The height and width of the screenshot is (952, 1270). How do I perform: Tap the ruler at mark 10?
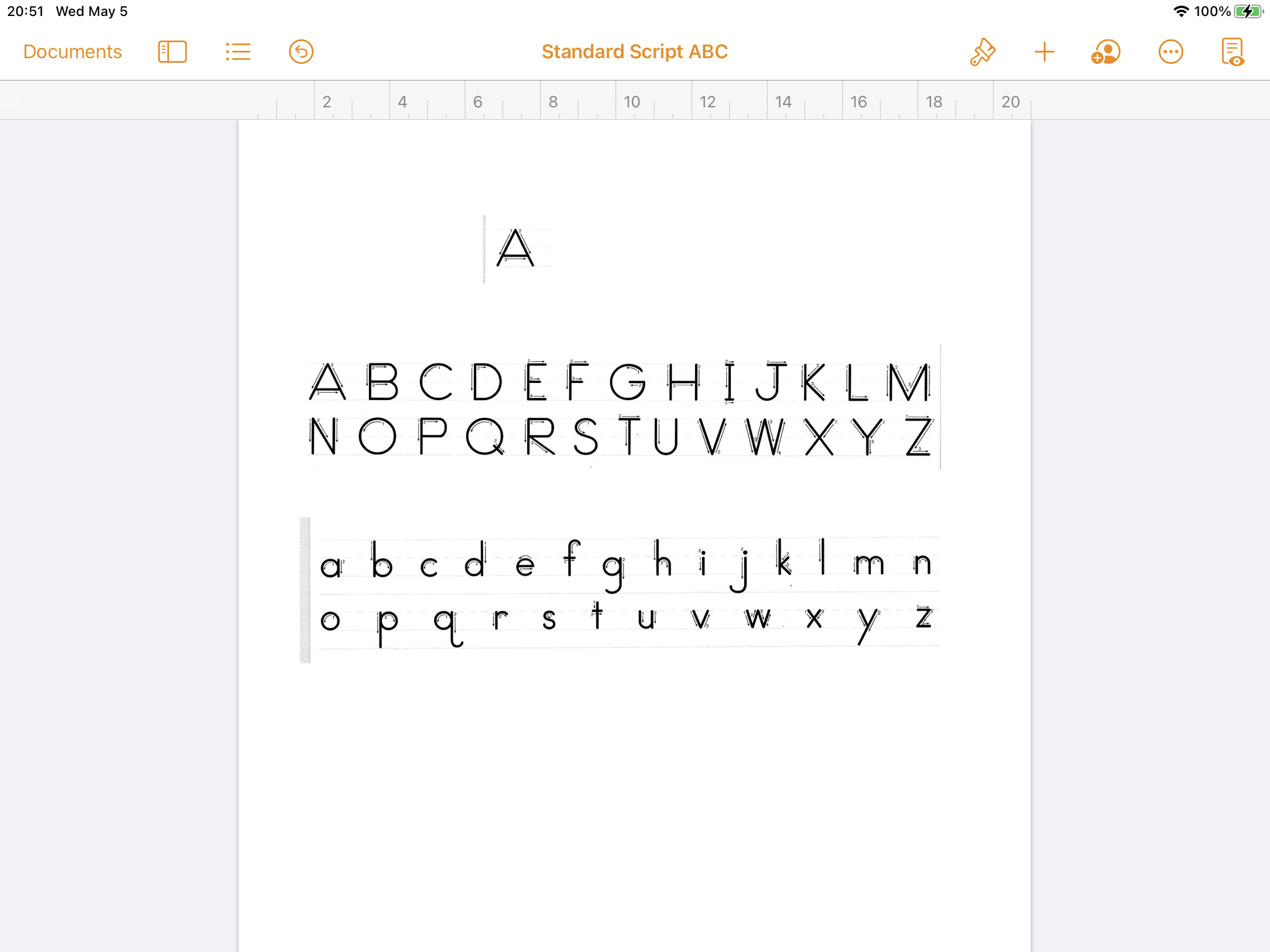632,102
